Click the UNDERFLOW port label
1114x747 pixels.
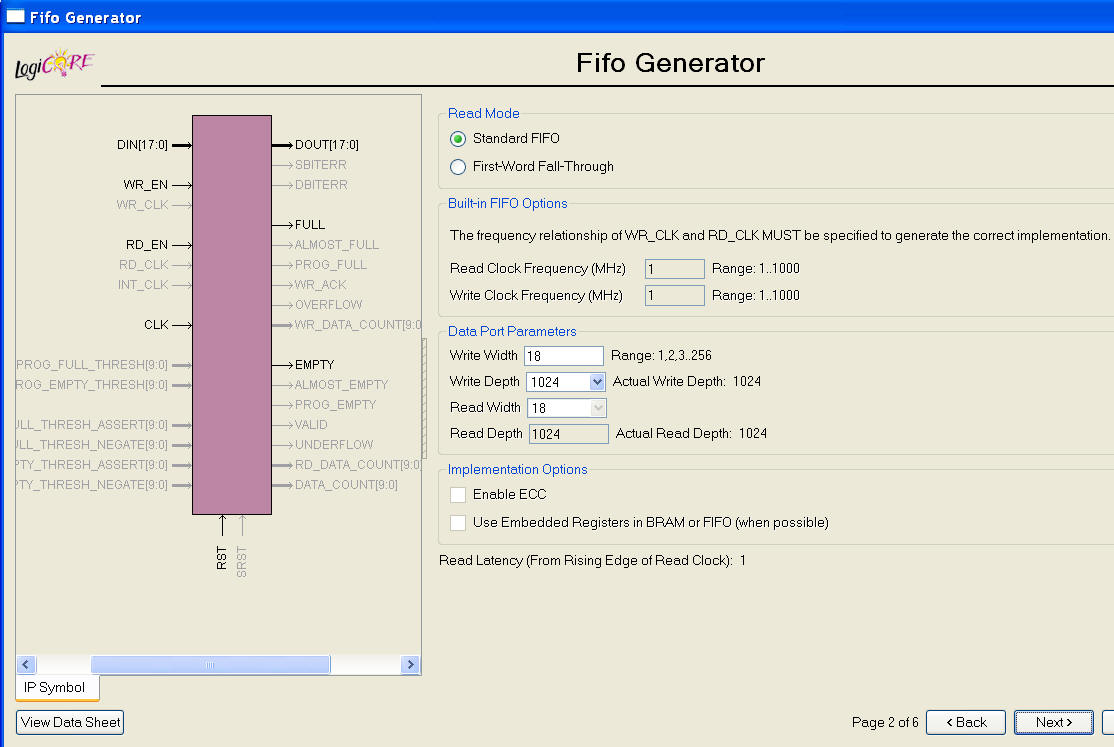(334, 445)
